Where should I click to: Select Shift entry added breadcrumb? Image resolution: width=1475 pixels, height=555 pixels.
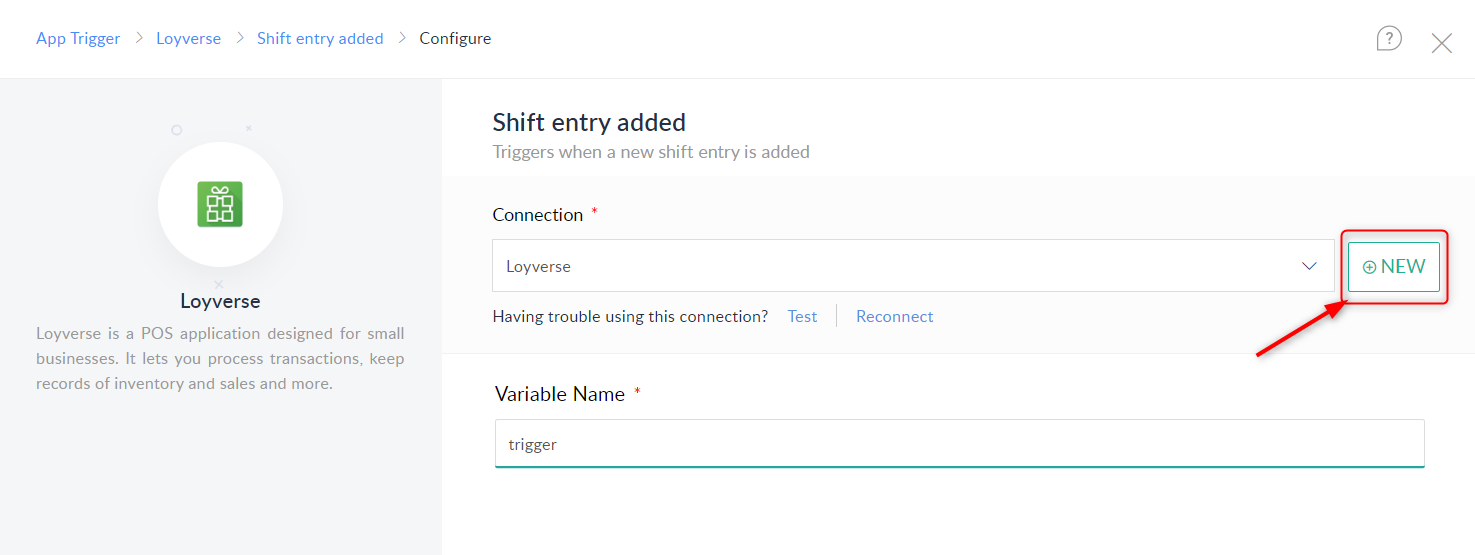[x=320, y=38]
